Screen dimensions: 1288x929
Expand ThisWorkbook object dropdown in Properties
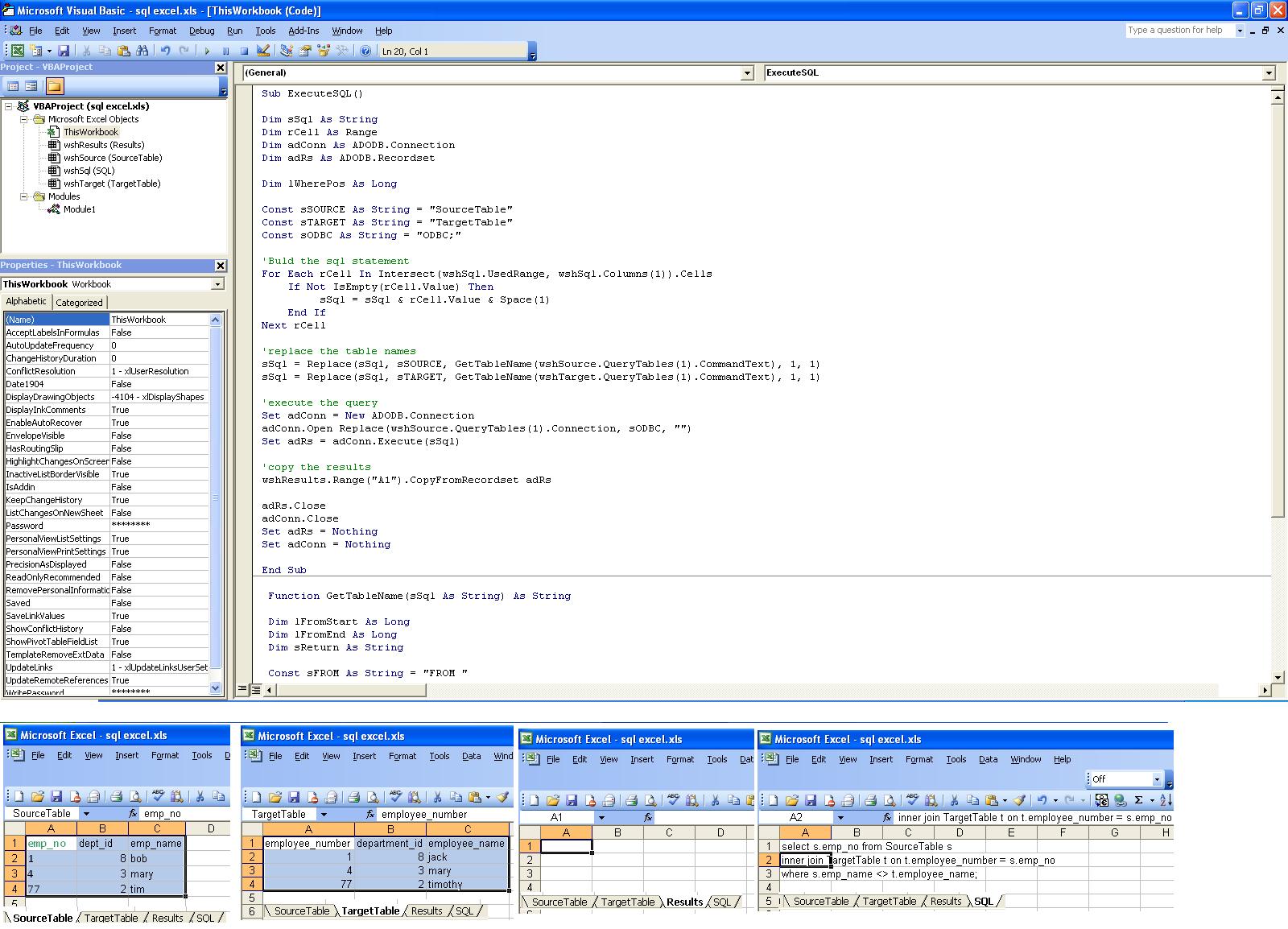[x=217, y=284]
